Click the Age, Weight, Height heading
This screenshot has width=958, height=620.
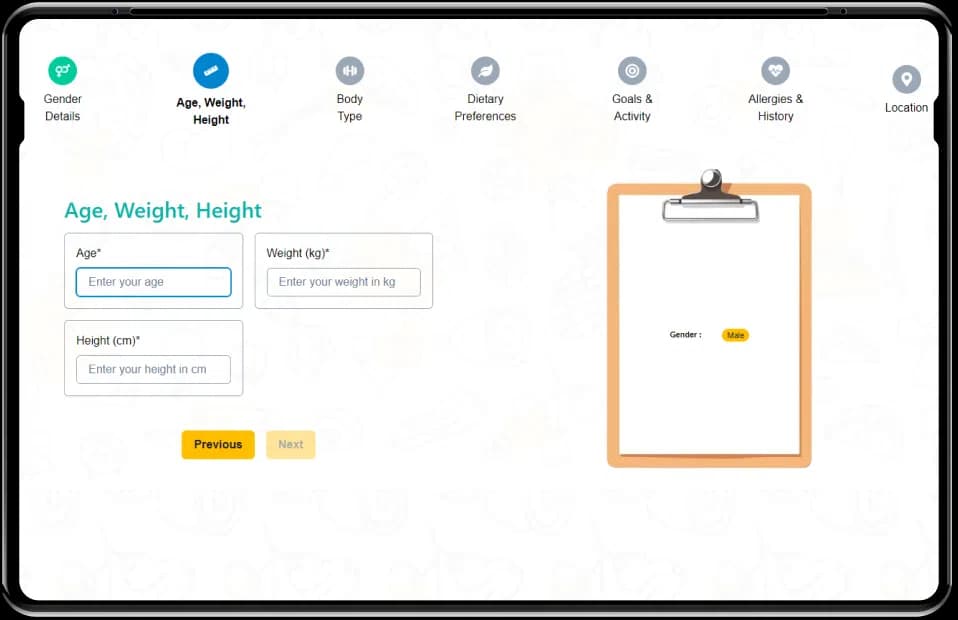(162, 210)
